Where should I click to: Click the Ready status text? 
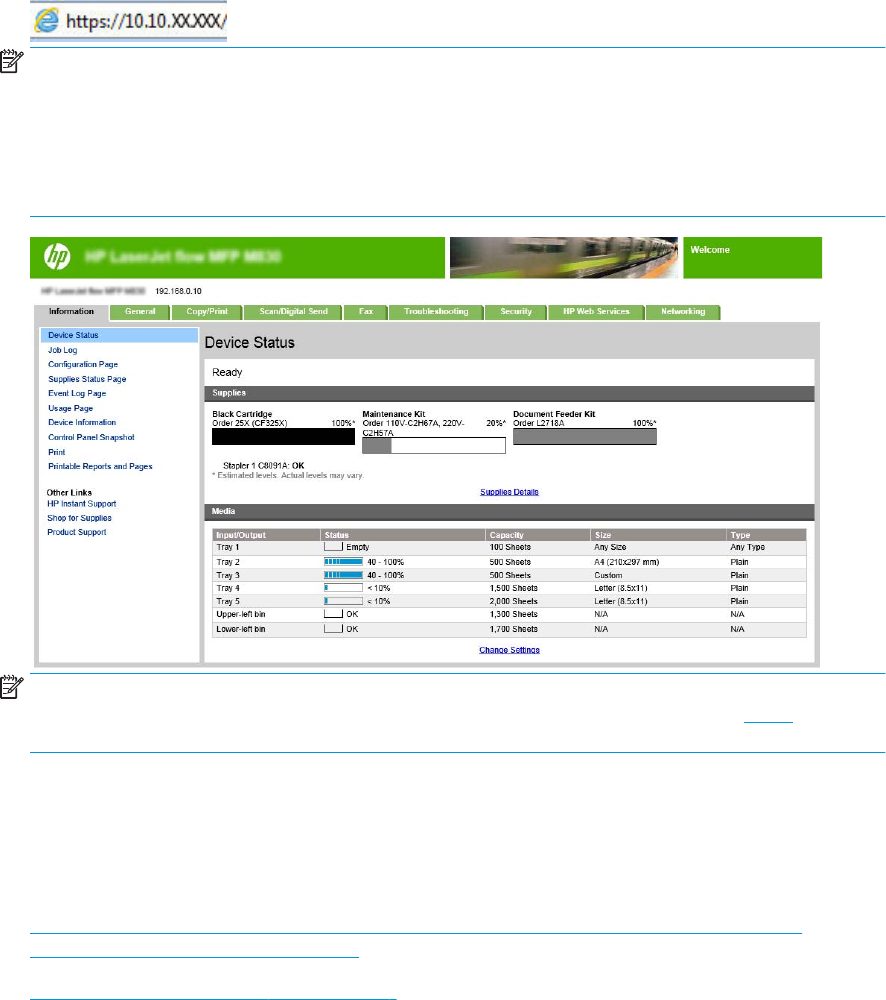(227, 372)
